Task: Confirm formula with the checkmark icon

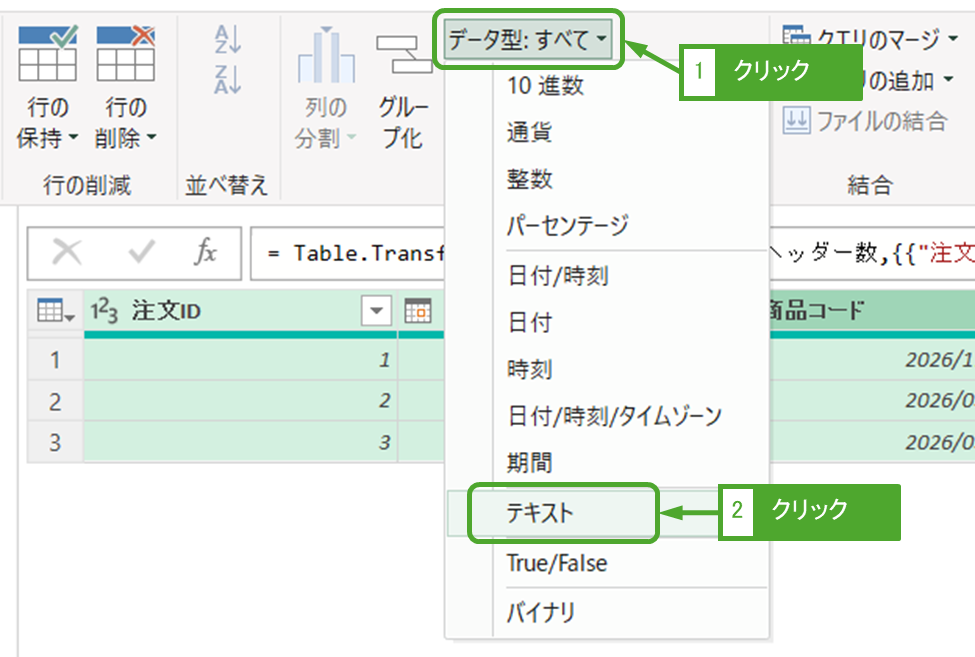Action: [x=141, y=253]
